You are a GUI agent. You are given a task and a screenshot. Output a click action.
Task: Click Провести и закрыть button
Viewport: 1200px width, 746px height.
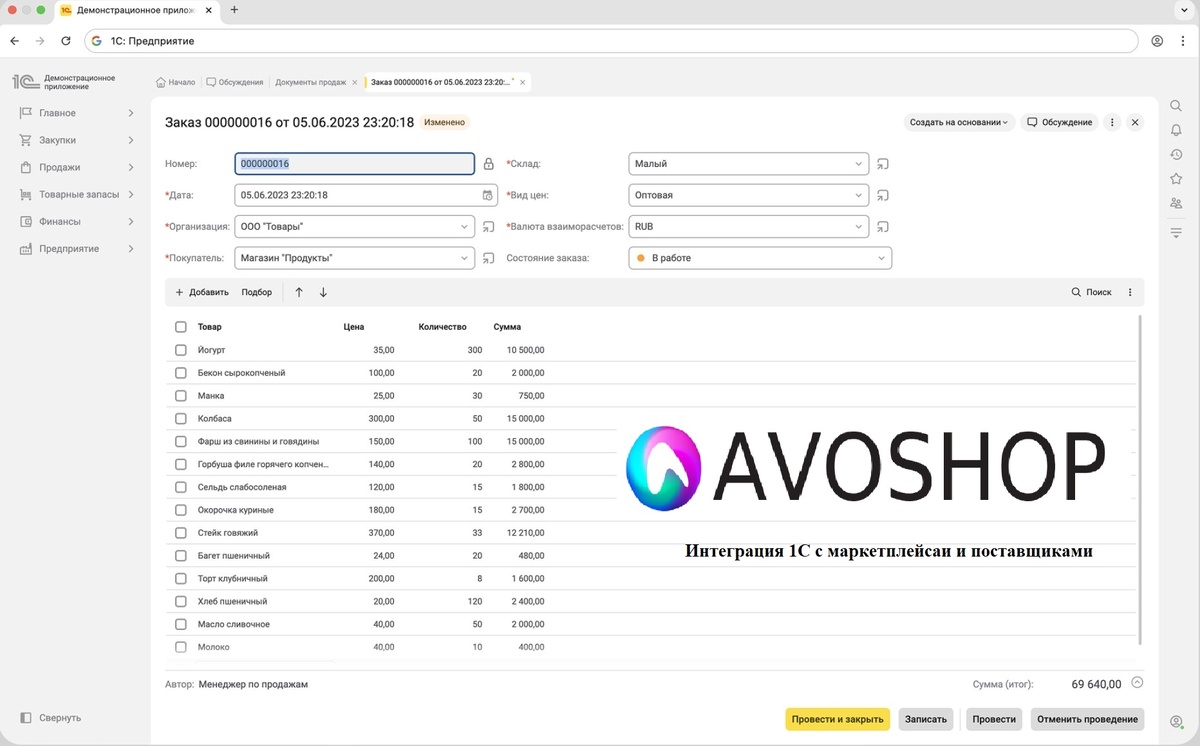[x=837, y=719]
